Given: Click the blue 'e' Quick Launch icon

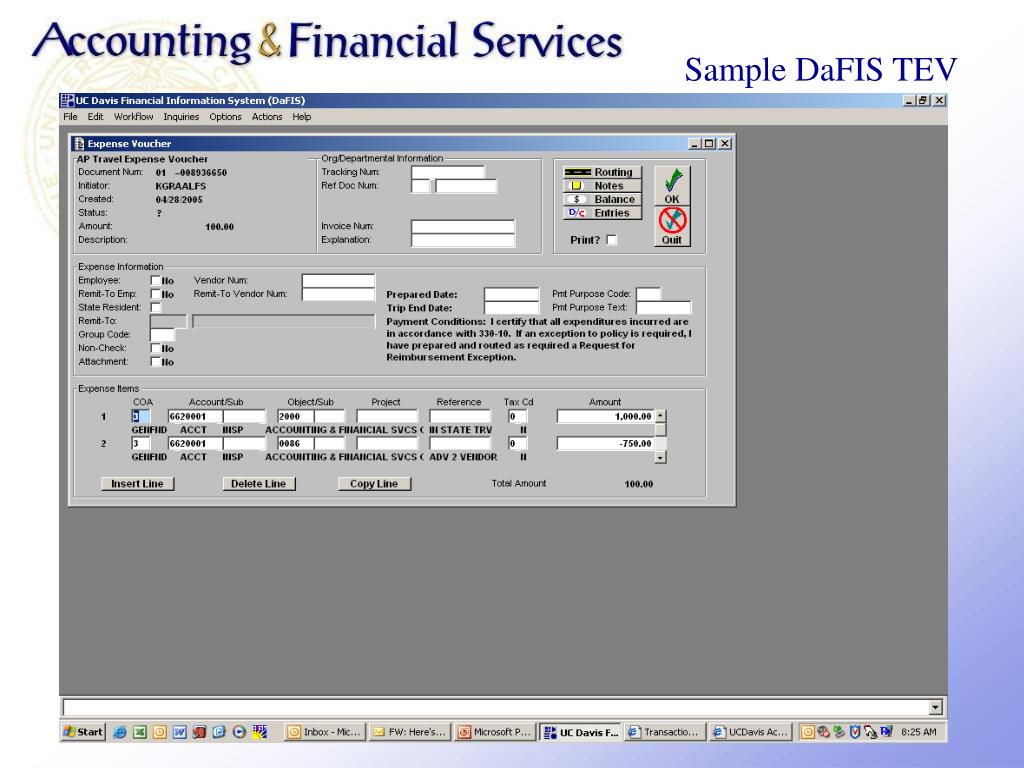Looking at the screenshot, I should [219, 732].
